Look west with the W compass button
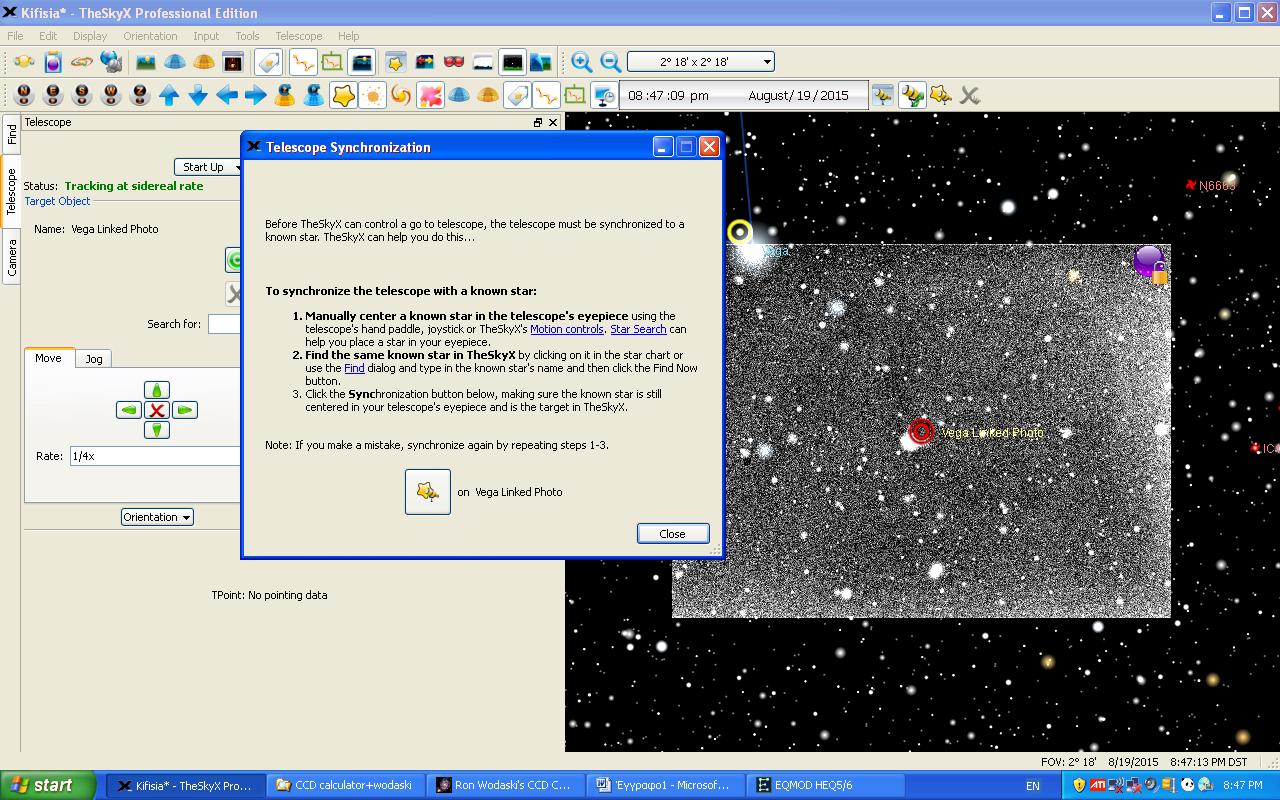The image size is (1280, 800). tap(111, 95)
